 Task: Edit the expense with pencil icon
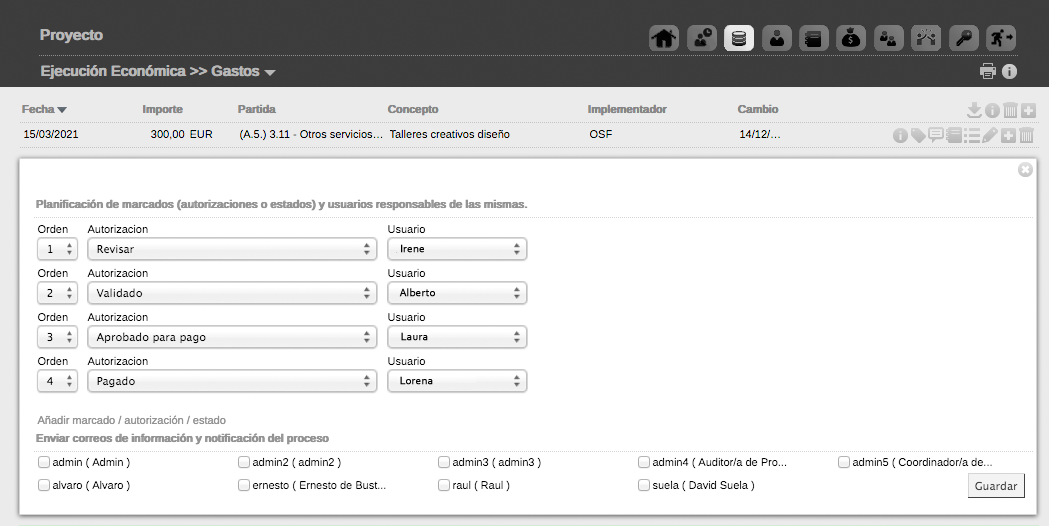pos(990,135)
